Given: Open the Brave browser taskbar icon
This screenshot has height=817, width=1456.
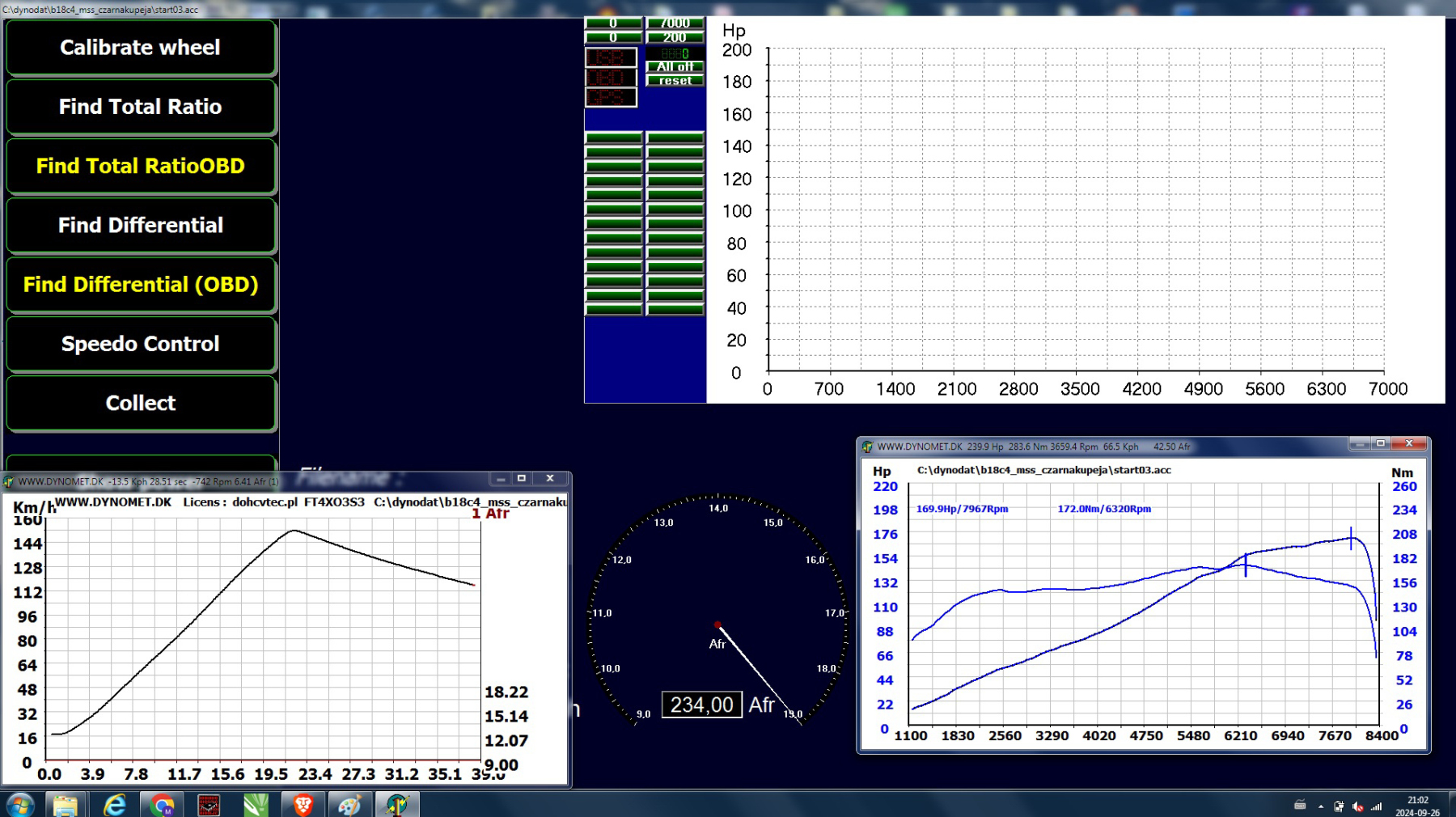Looking at the screenshot, I should (303, 805).
